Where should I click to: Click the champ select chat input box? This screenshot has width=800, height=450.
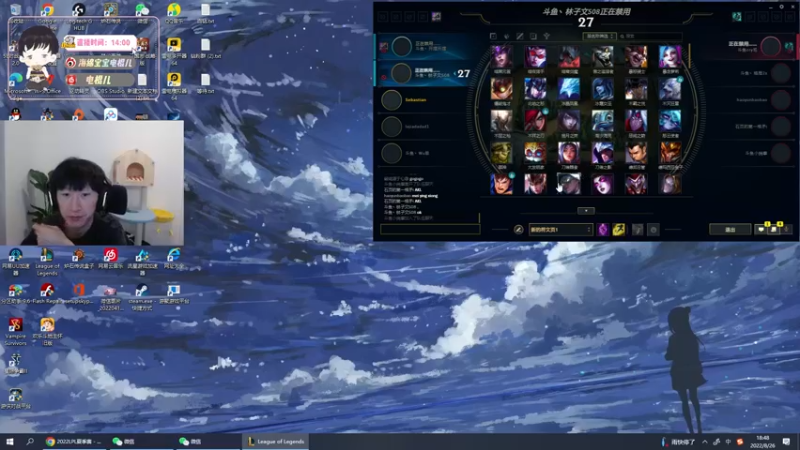430,230
